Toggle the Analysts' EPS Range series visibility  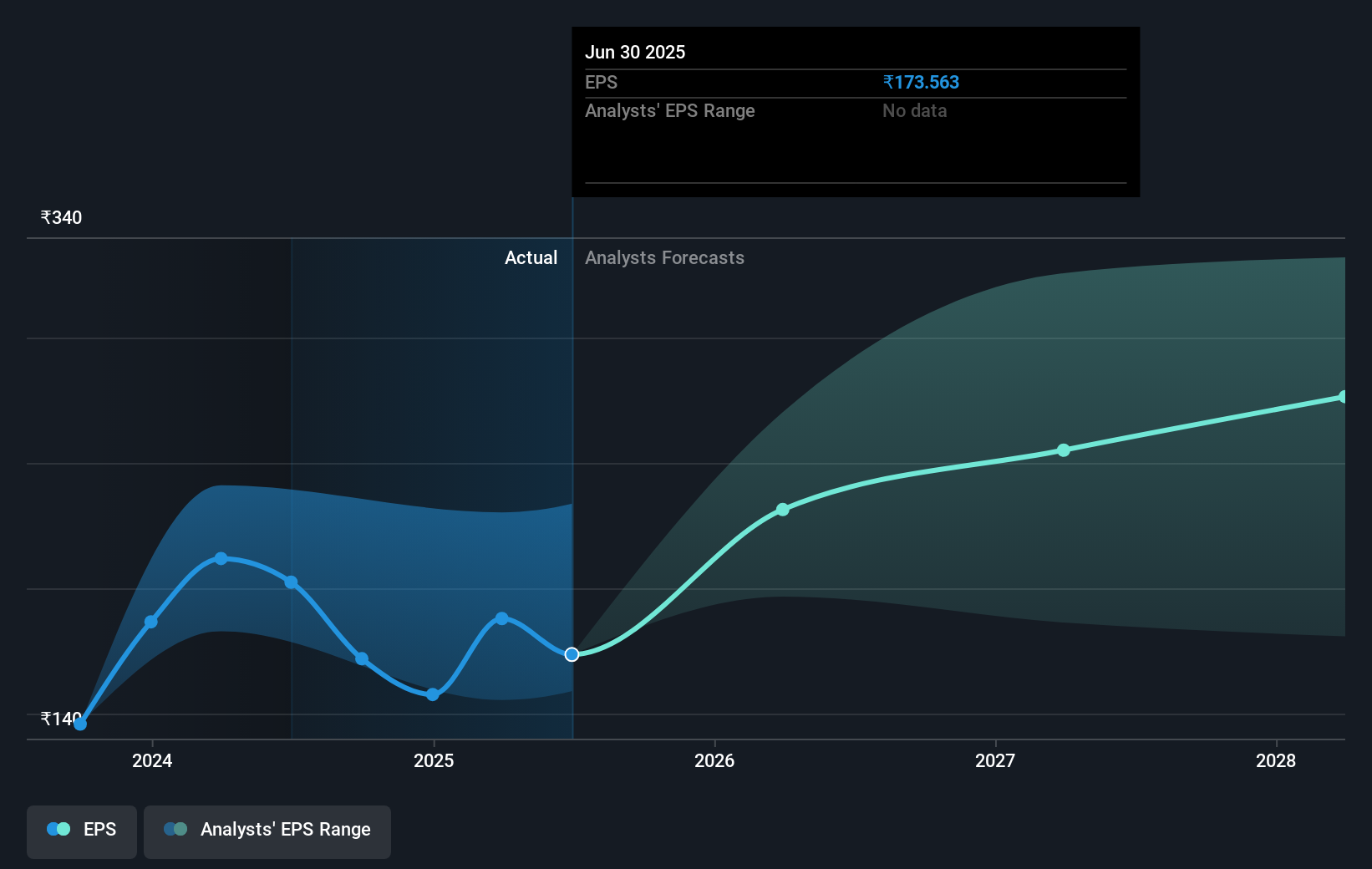267,830
